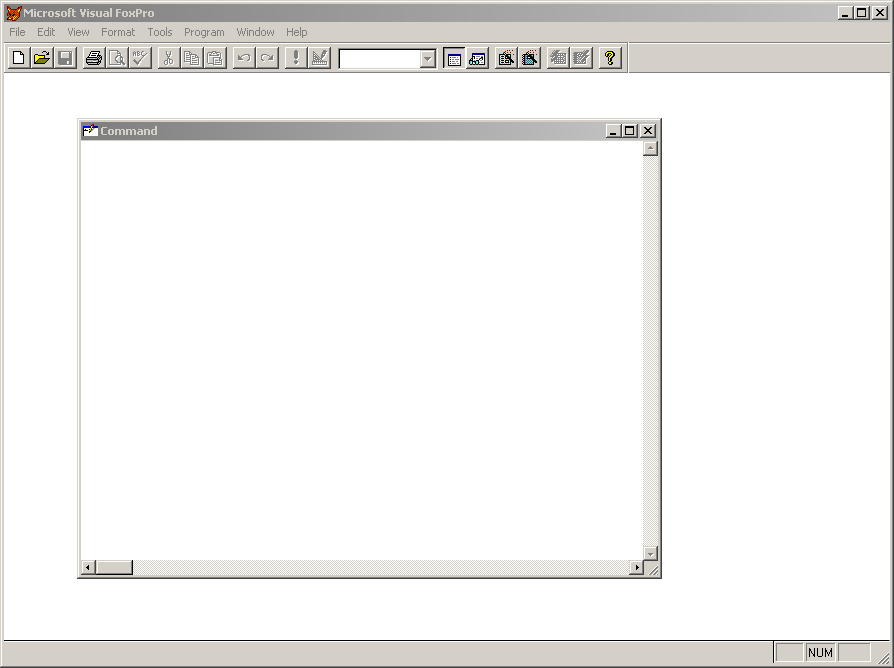Minimize the Microsoft Visual FoxPro window
Screen dimensions: 894x668
[x=845, y=13]
